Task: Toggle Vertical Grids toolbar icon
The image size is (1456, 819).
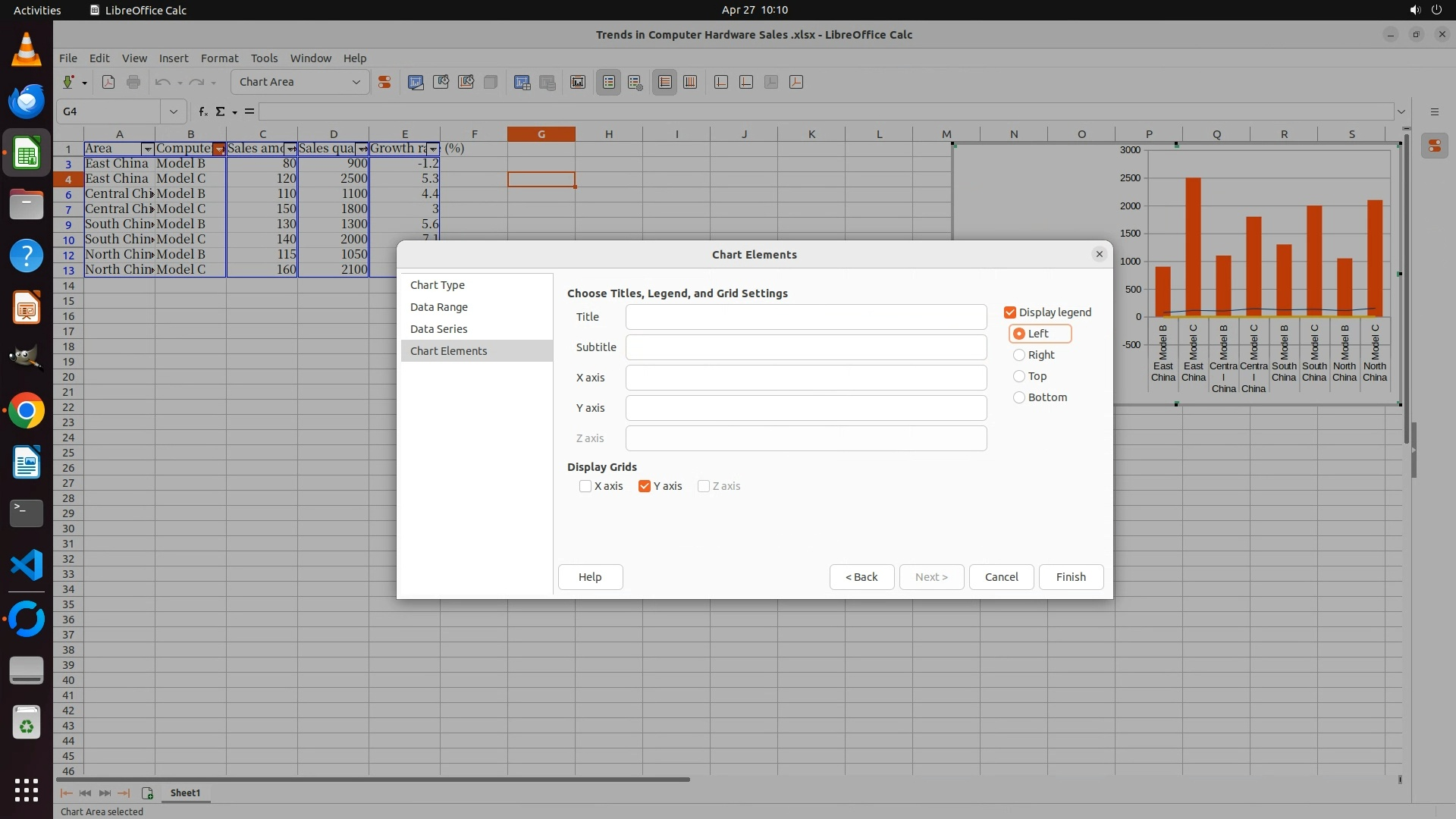Action: coord(690,82)
